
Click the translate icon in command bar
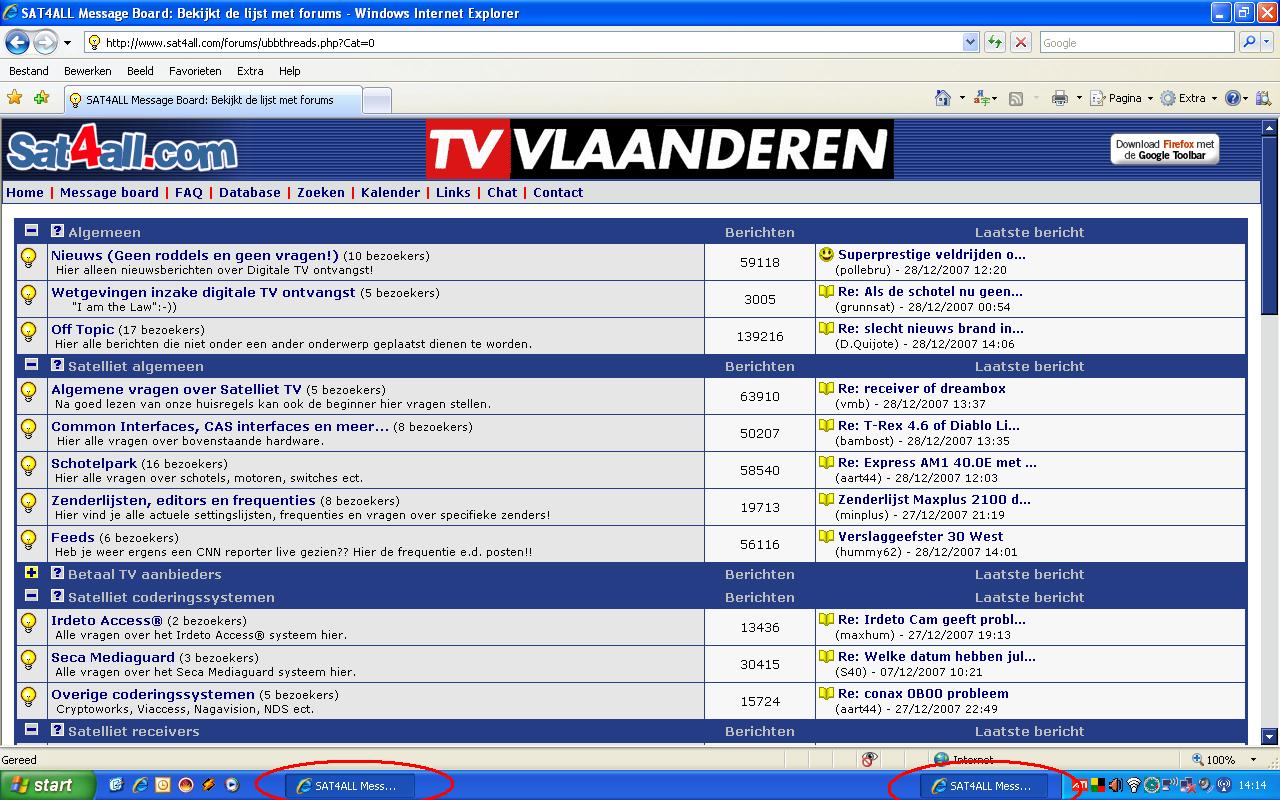981,98
